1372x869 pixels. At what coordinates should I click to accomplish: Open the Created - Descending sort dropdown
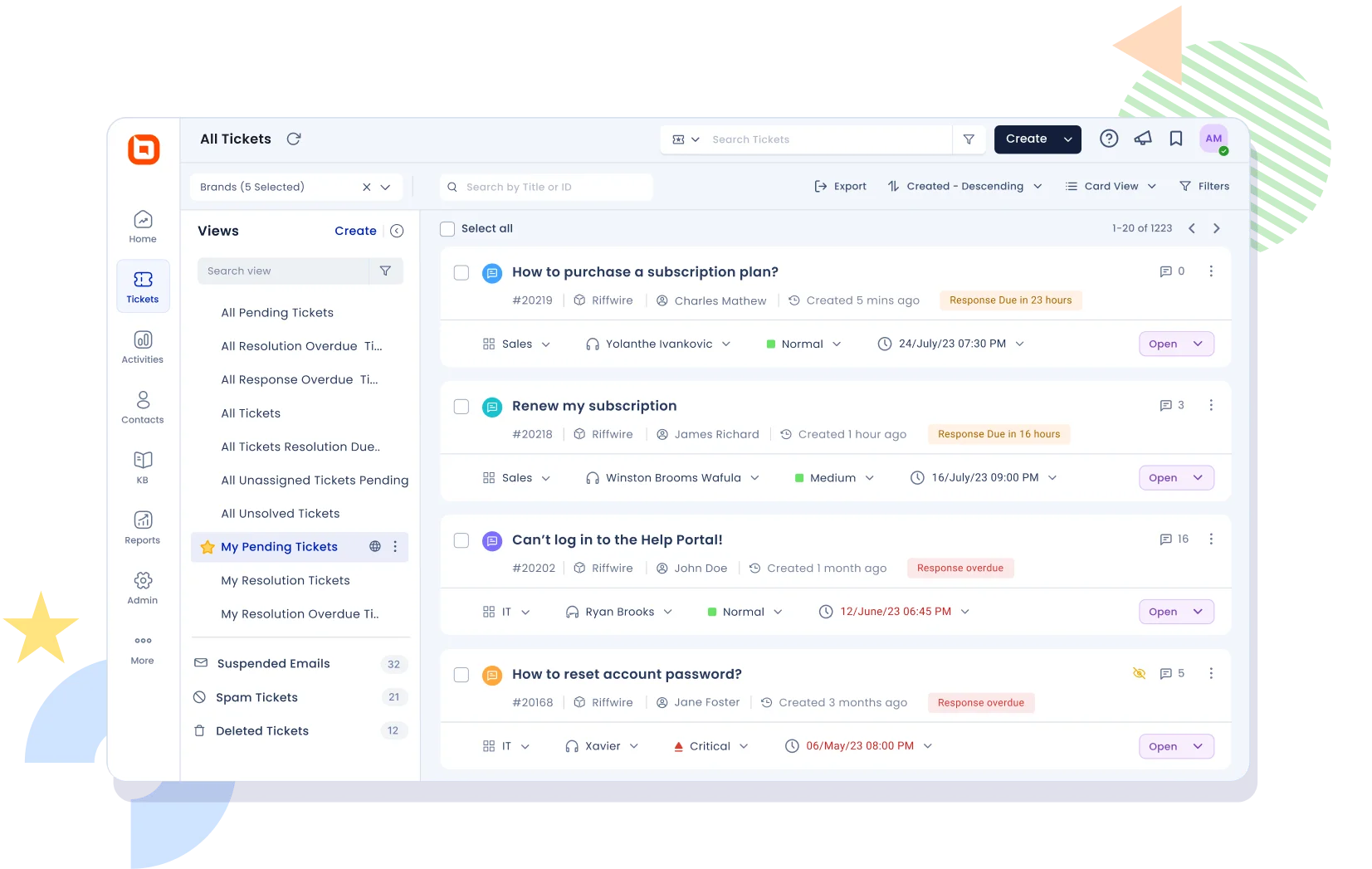coord(964,186)
